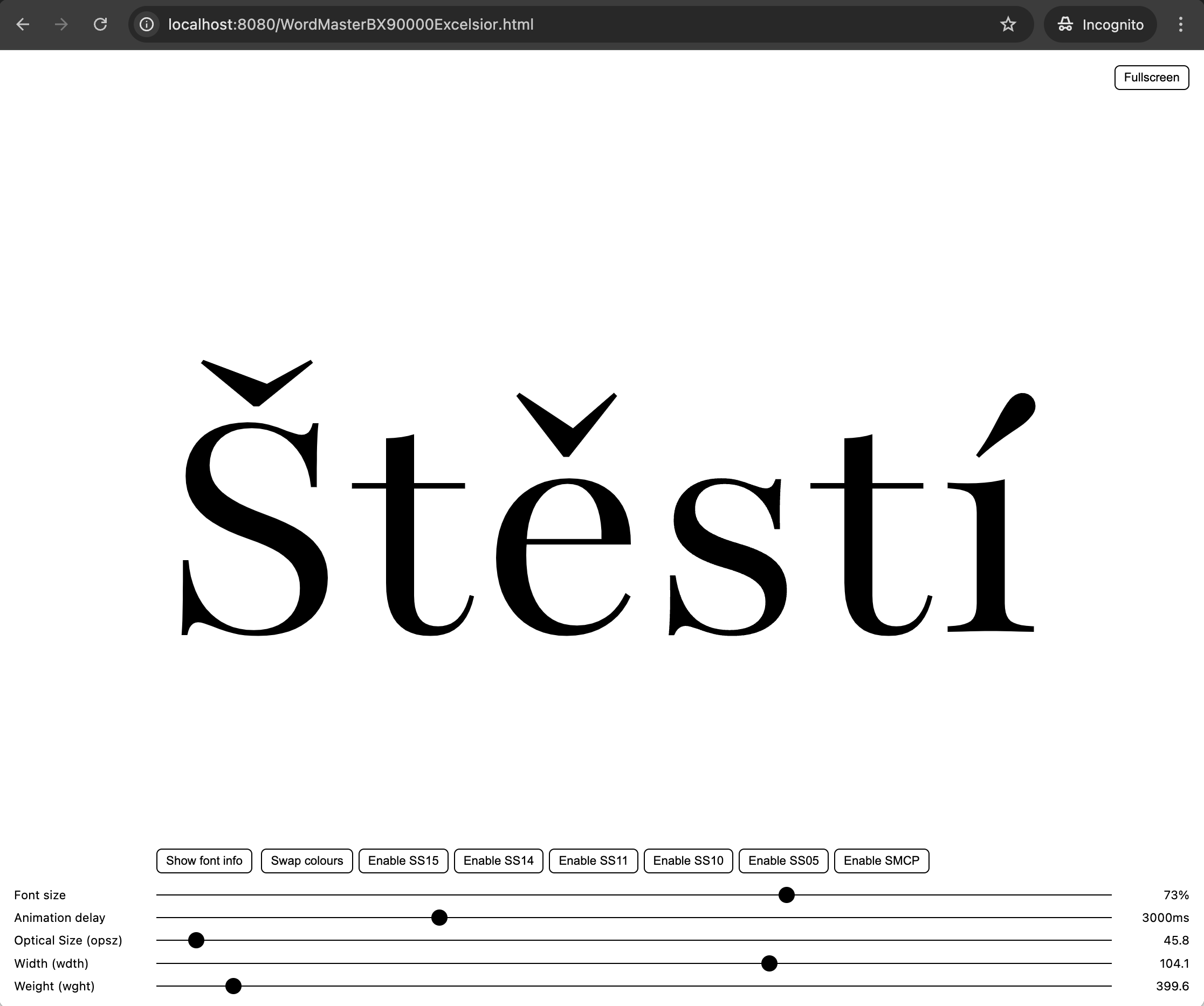Enable SS15 stylistic set

pos(402,861)
